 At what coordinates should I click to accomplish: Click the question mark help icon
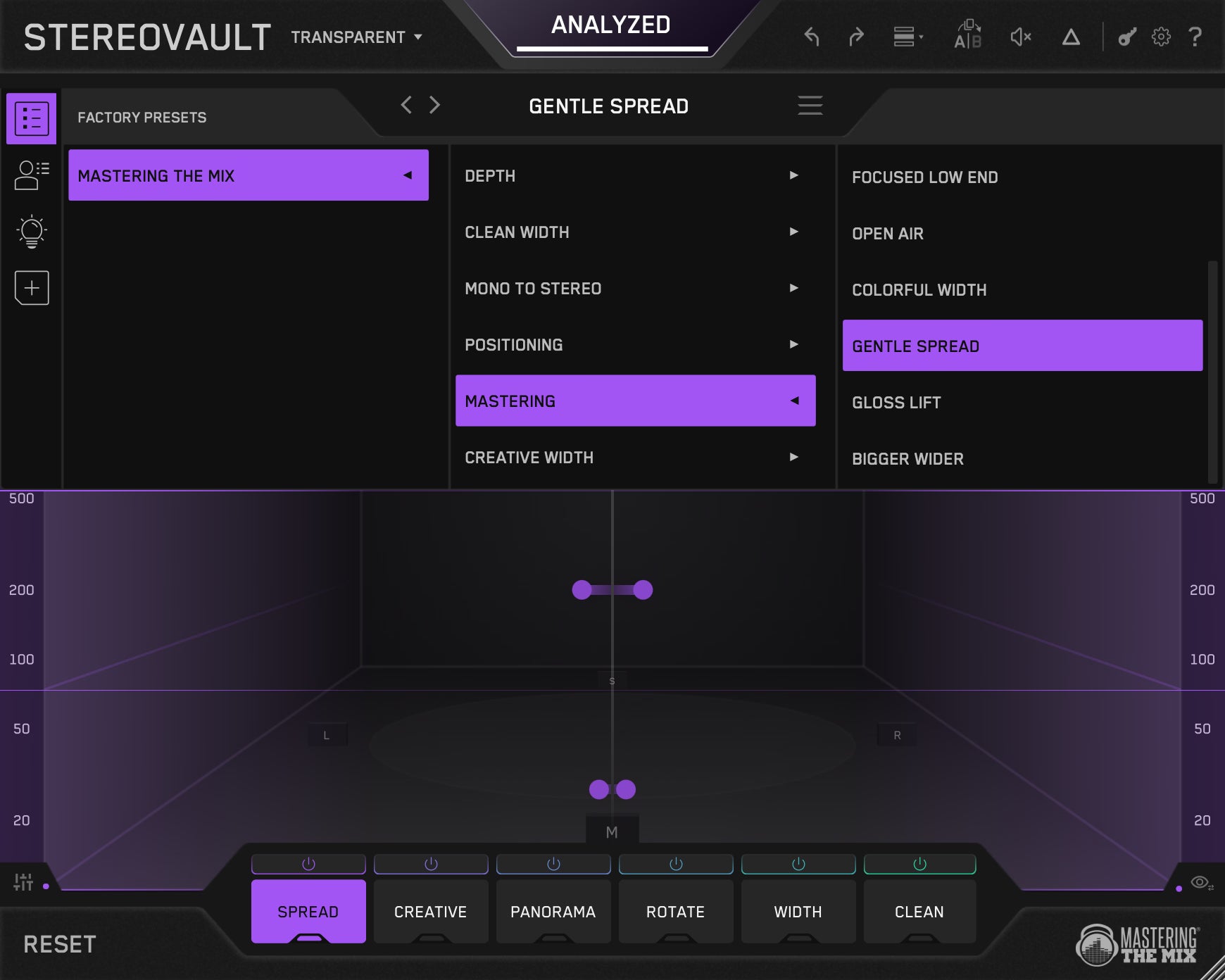(1195, 37)
